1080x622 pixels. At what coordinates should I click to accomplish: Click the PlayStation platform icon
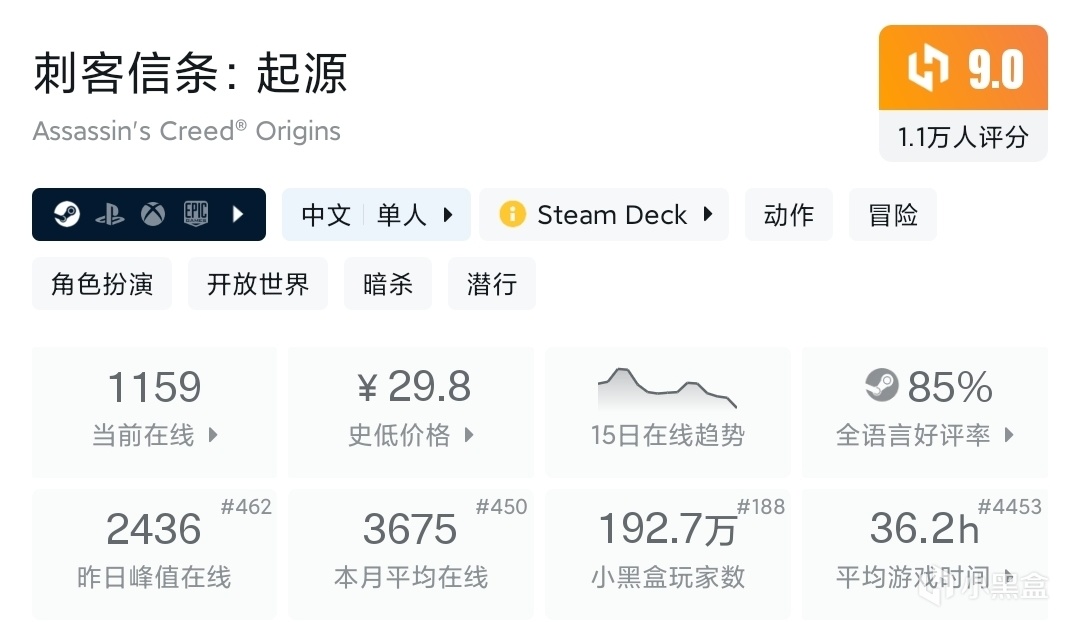click(x=110, y=214)
